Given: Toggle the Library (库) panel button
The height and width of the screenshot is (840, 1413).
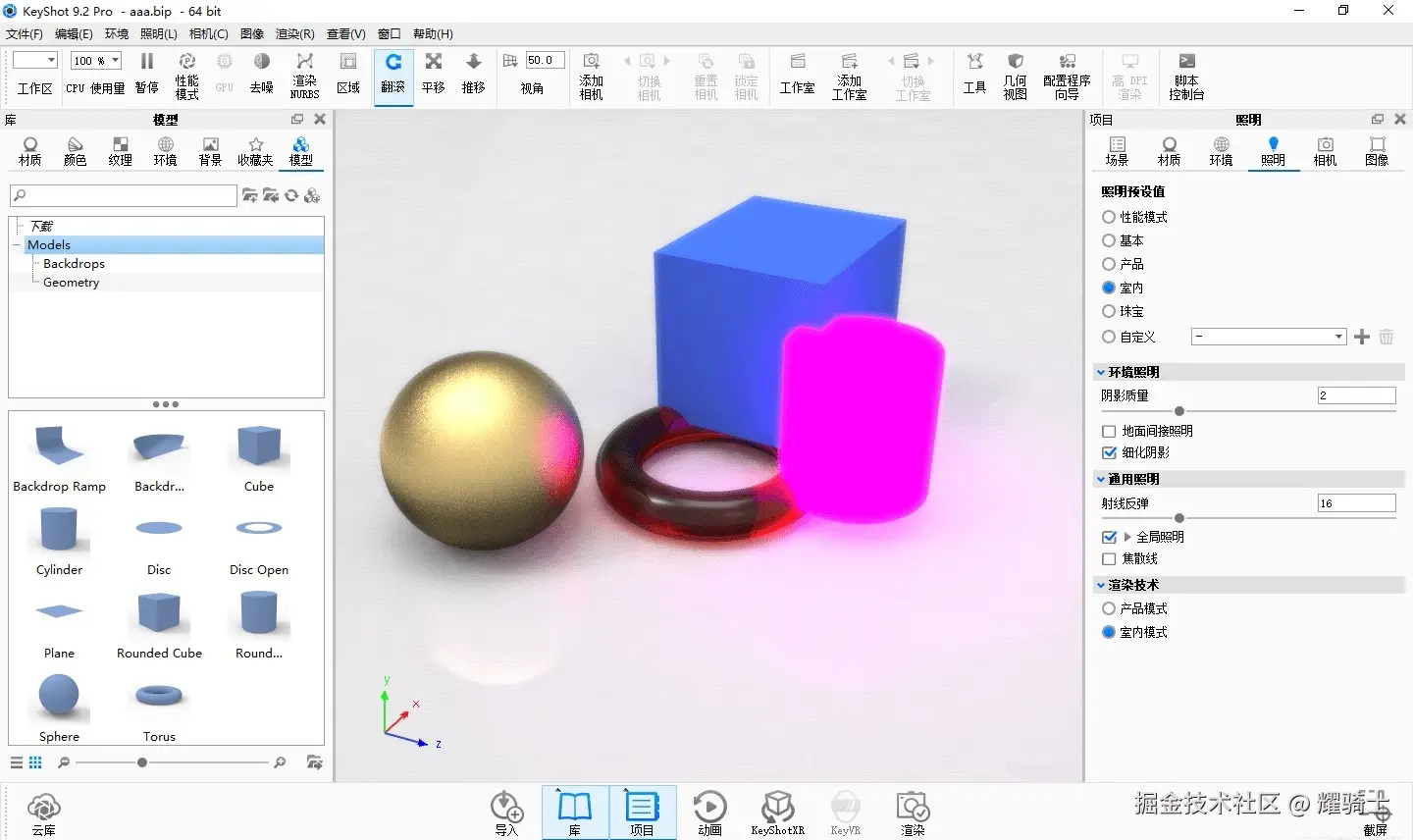Looking at the screenshot, I should pos(574,813).
